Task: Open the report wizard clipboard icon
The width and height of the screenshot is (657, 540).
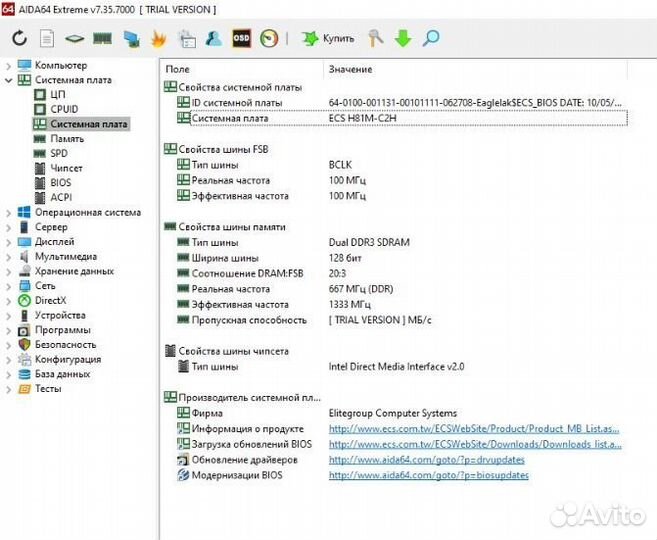Action: (187, 39)
